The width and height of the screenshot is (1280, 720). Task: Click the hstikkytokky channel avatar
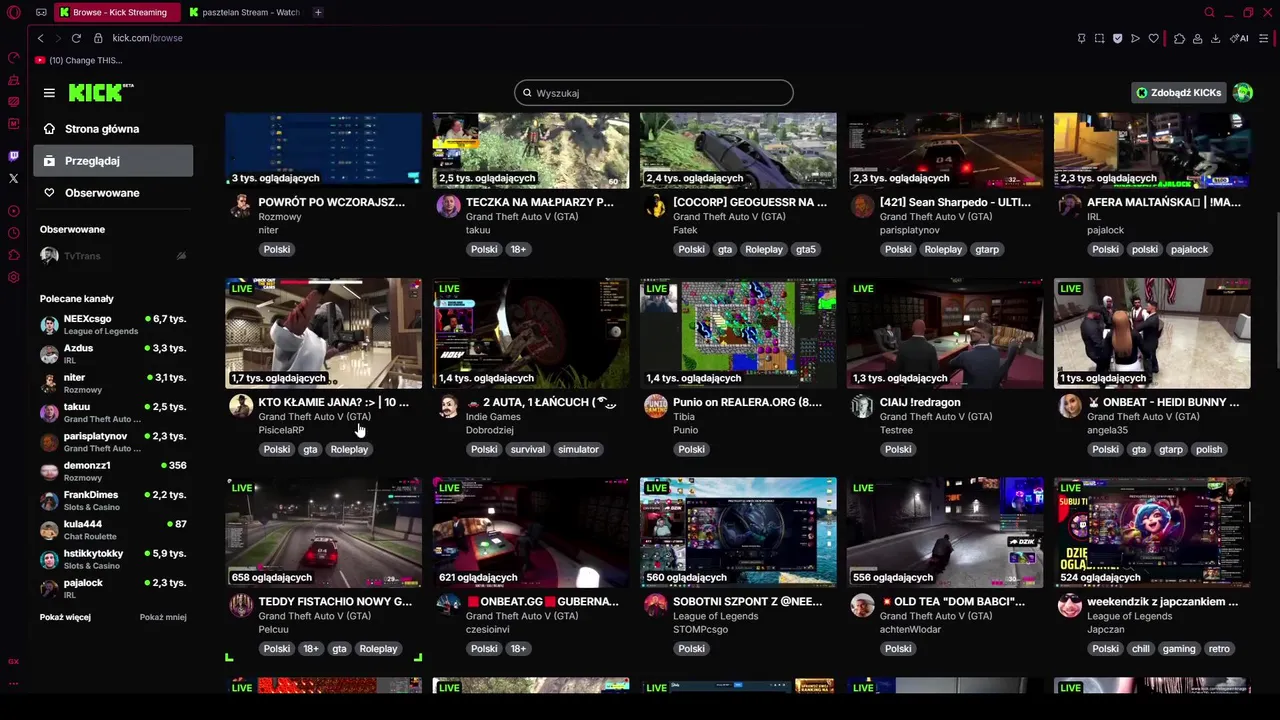click(x=49, y=559)
